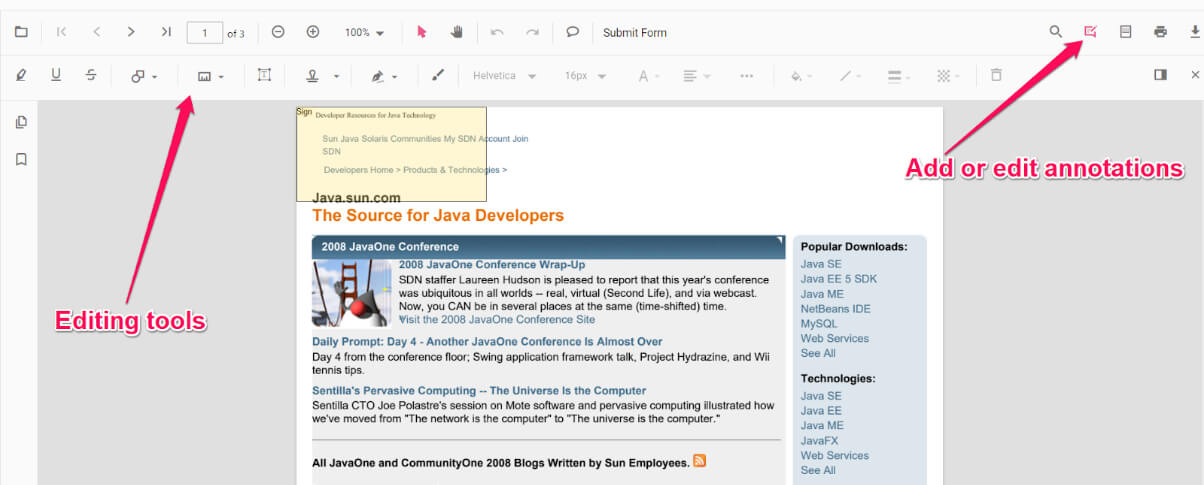Screen dimensions: 1204x485
Task: Select the yellow Sign annotation box
Action: [391, 154]
